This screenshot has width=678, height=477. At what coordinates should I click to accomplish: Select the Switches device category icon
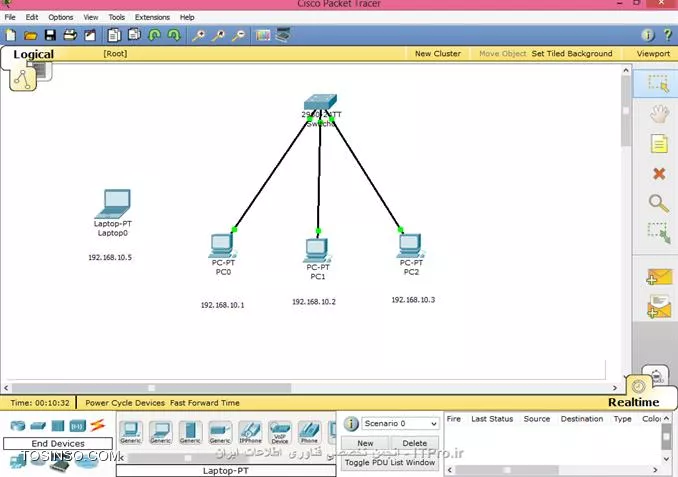[38, 426]
